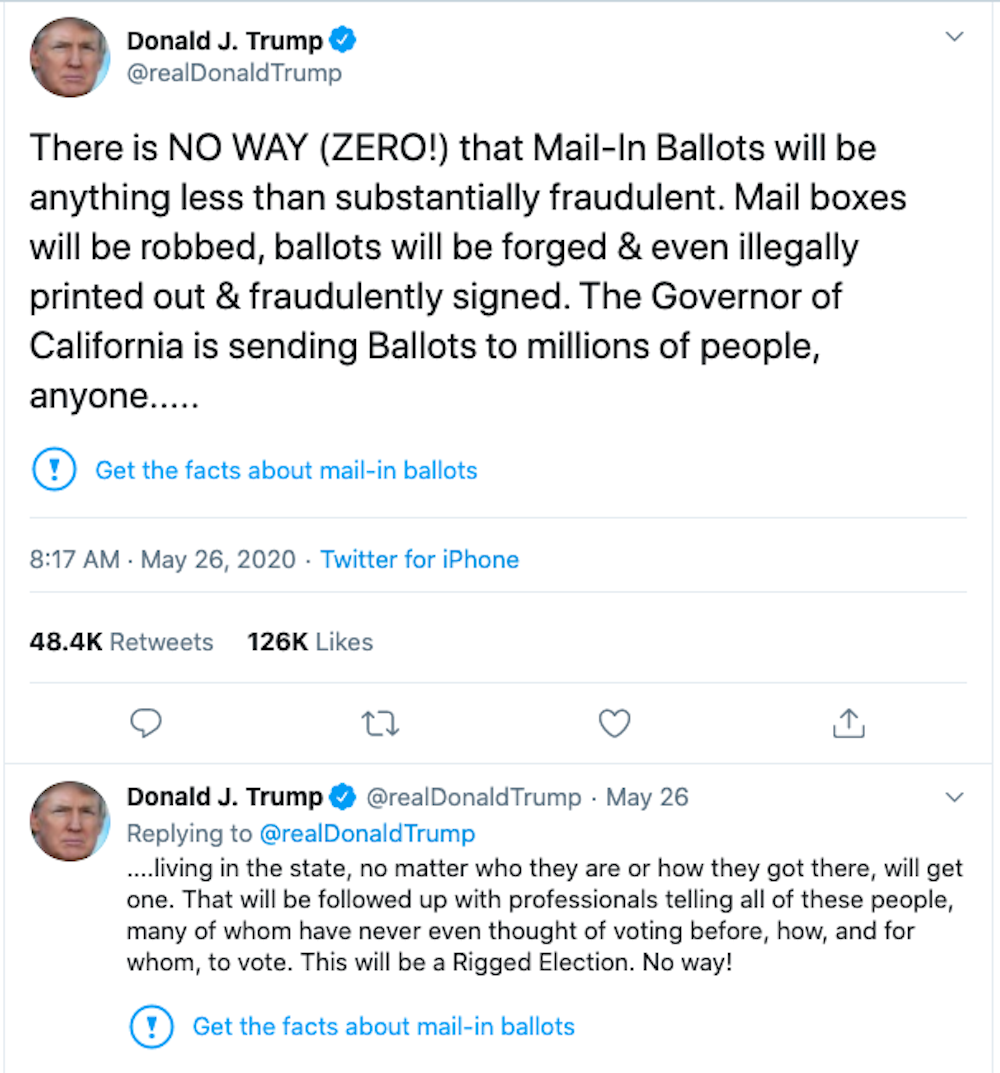Click verified badge on main tweet
Image resolution: width=1000 pixels, height=1073 pixels.
[344, 42]
